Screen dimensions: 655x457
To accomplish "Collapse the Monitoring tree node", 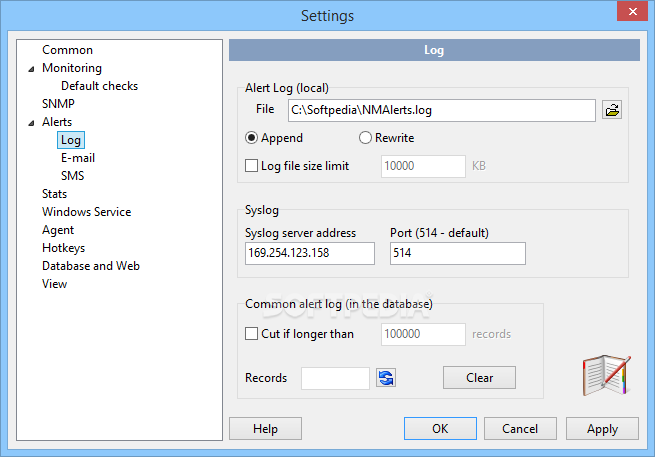I will (x=31, y=69).
